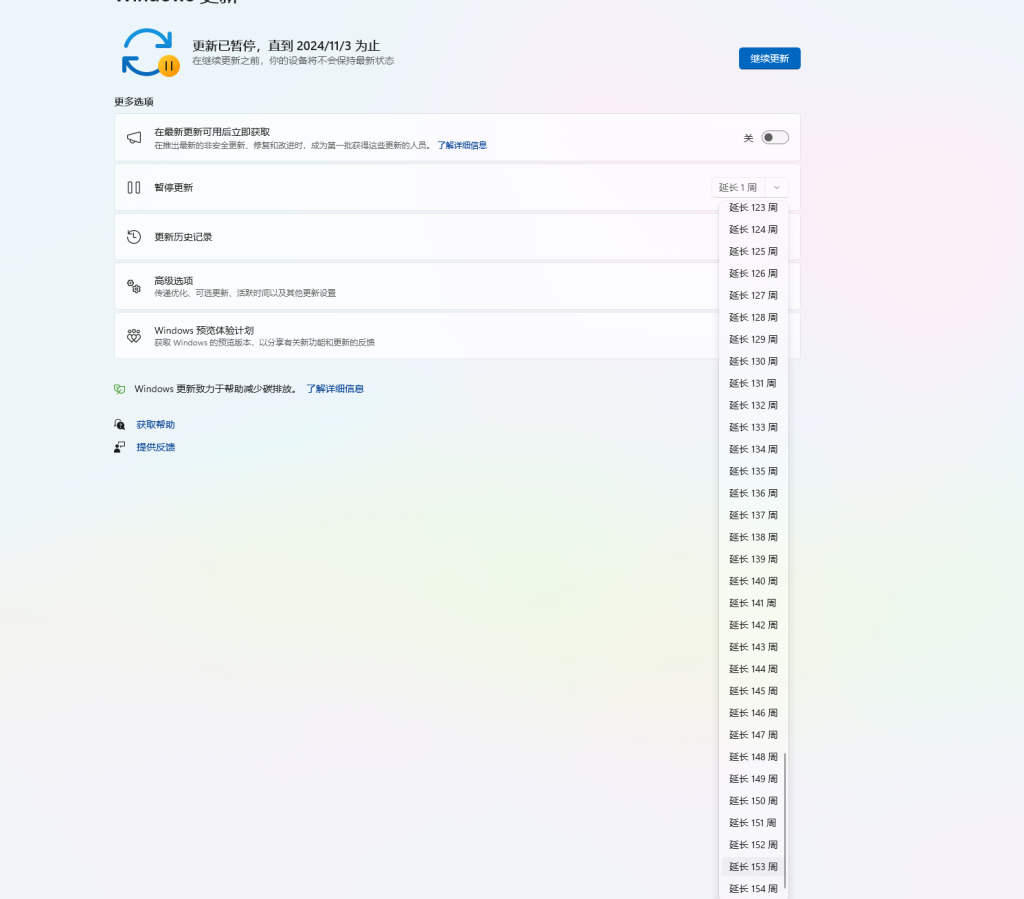1024x899 pixels.
Task: Click the green leaf carbon emissions icon
Action: (120, 389)
